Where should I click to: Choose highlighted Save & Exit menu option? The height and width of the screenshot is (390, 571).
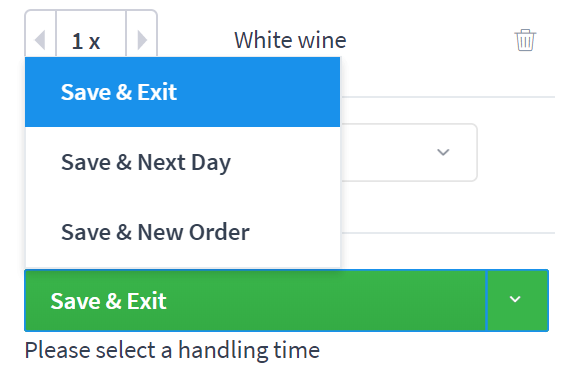pyautogui.click(x=182, y=92)
